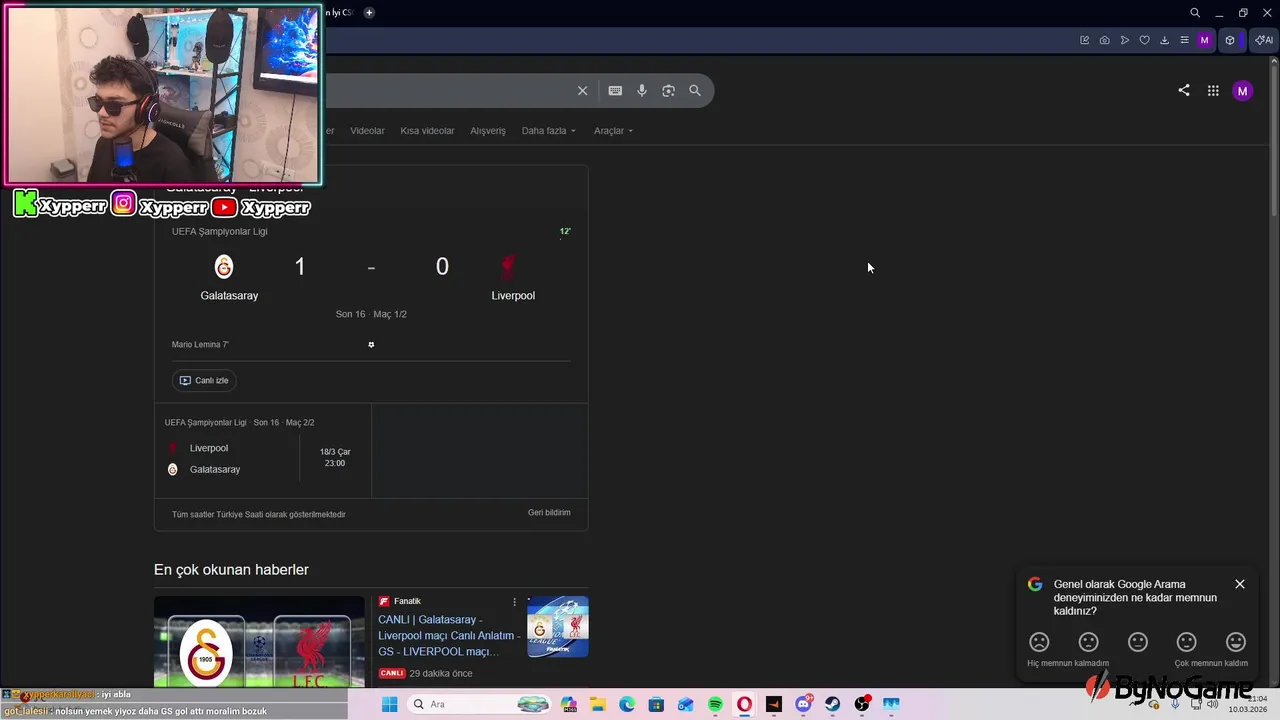Select the second slightly sad face rating
Image resolution: width=1280 pixels, height=720 pixels.
pyautogui.click(x=1088, y=642)
